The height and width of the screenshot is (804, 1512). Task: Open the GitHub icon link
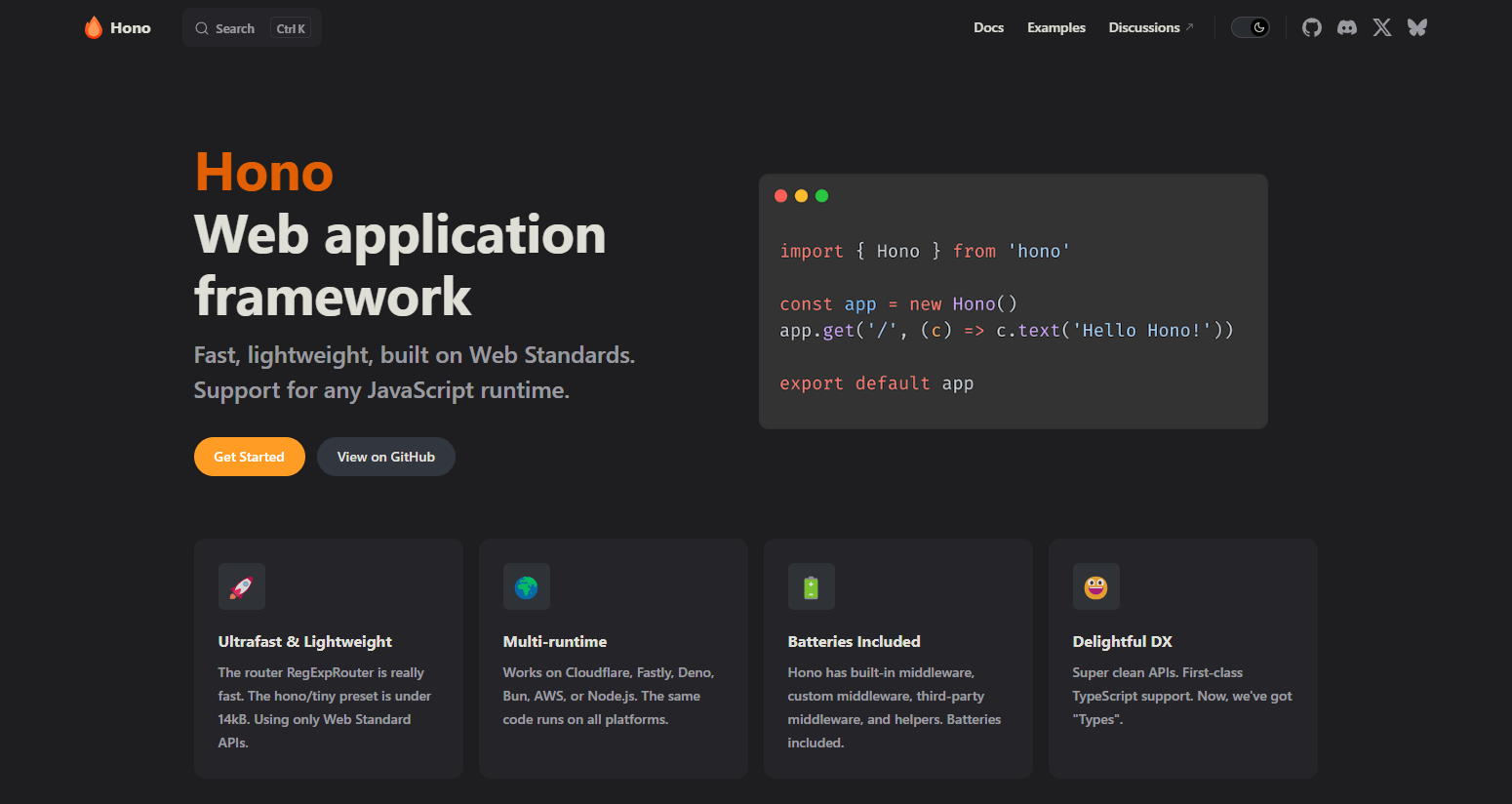tap(1312, 27)
